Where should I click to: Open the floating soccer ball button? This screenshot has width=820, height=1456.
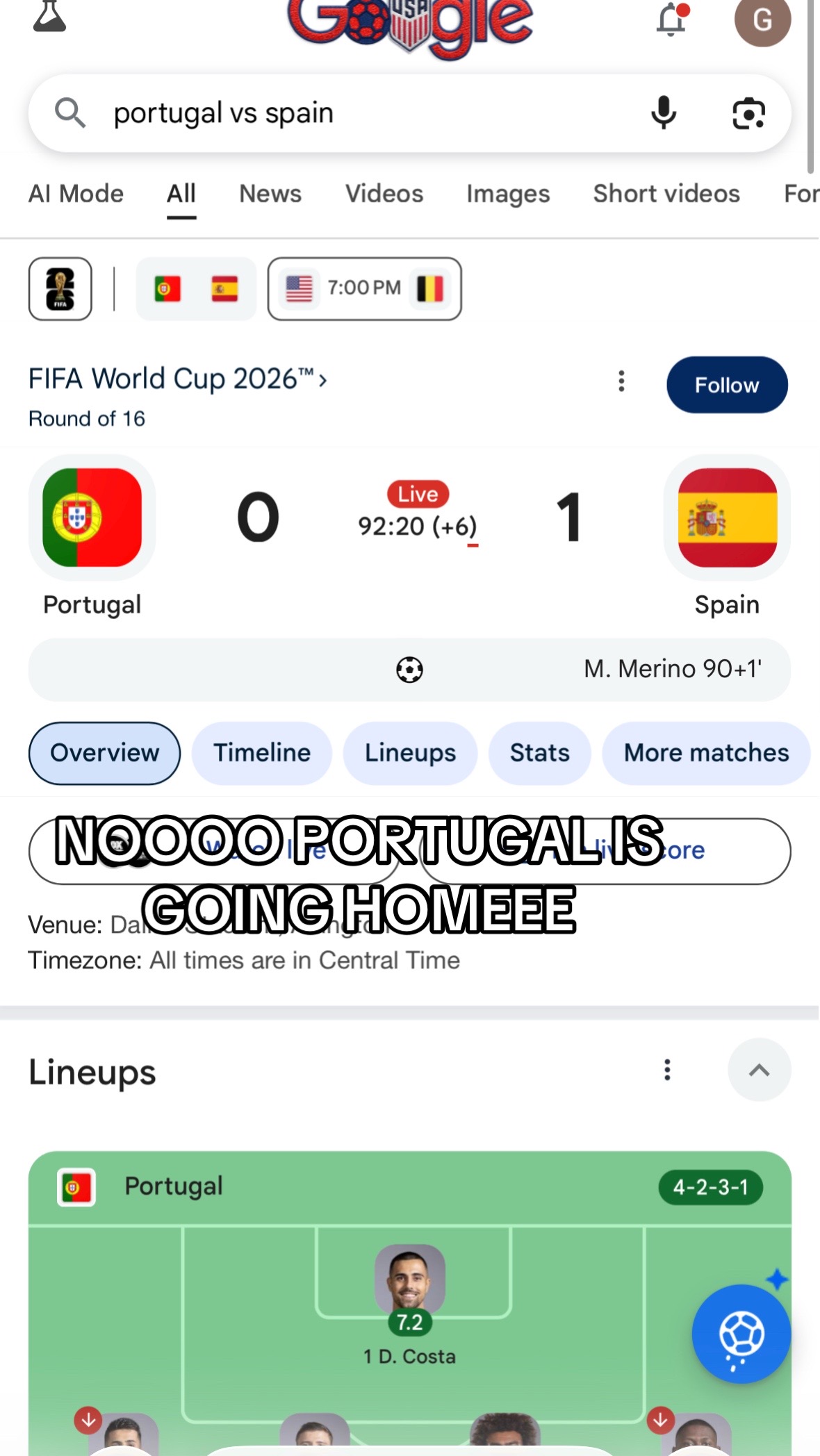(x=741, y=1334)
